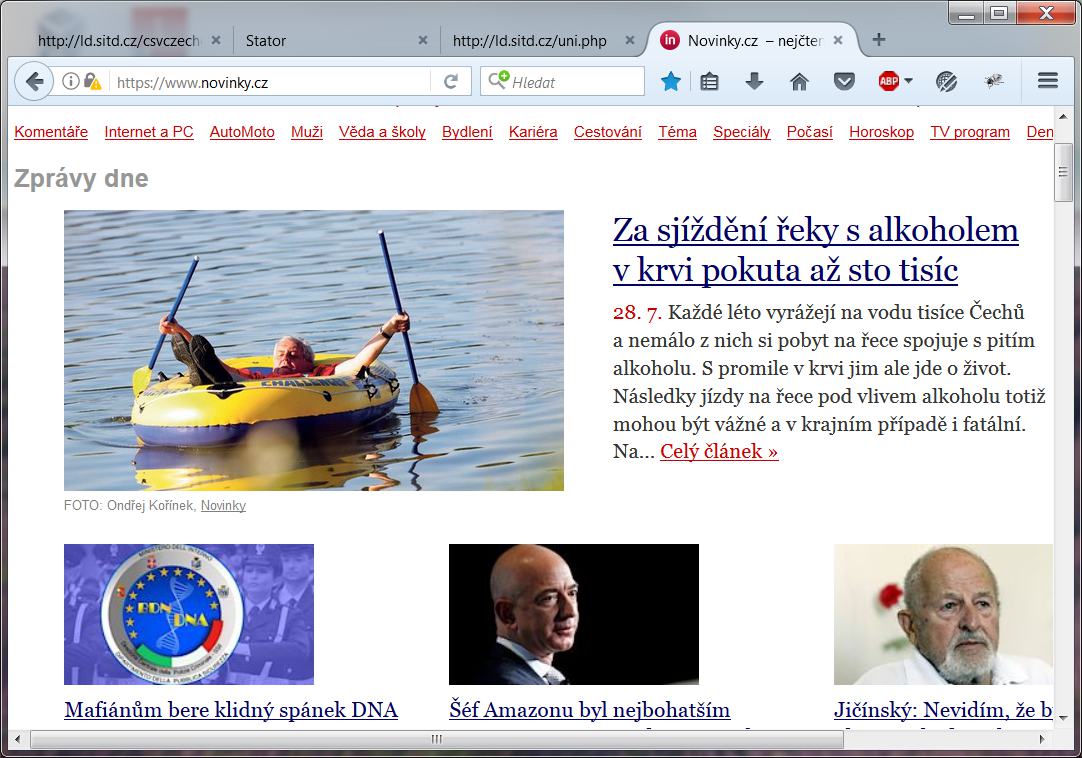1082x758 pixels.
Task: Navigate back with the back arrow
Action: tap(33, 80)
